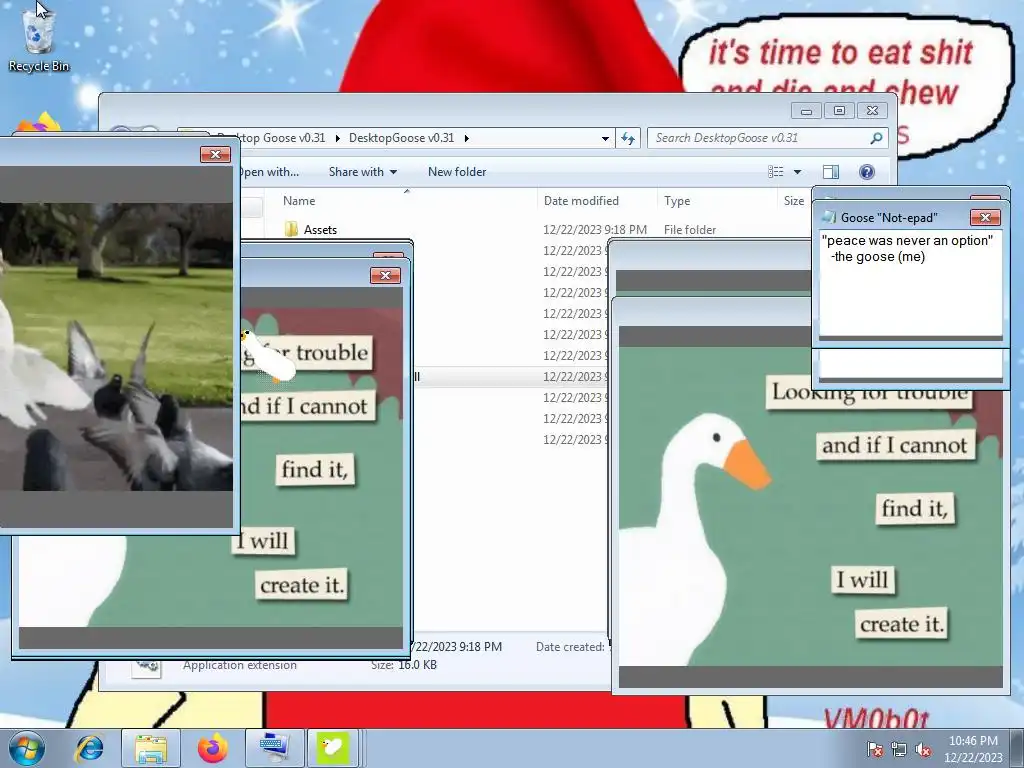Open the network icon in system tray
Screen dimensions: 1024x768
point(899,749)
